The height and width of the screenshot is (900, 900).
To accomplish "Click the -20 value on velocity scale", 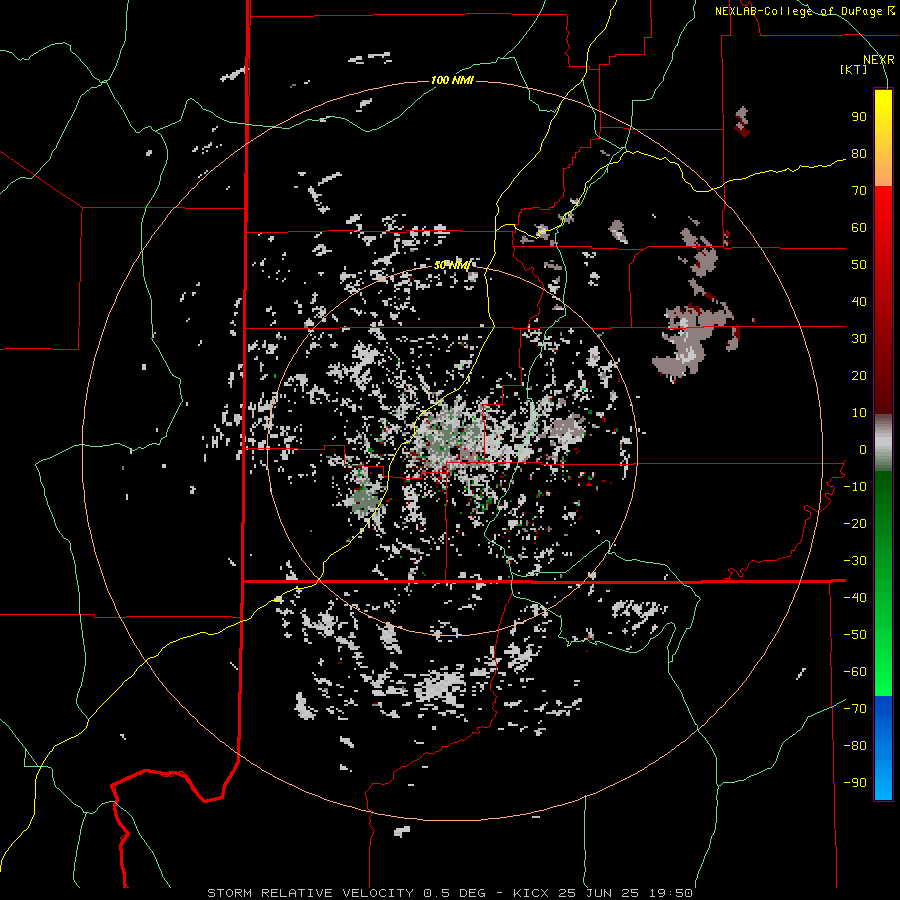I will point(855,524).
